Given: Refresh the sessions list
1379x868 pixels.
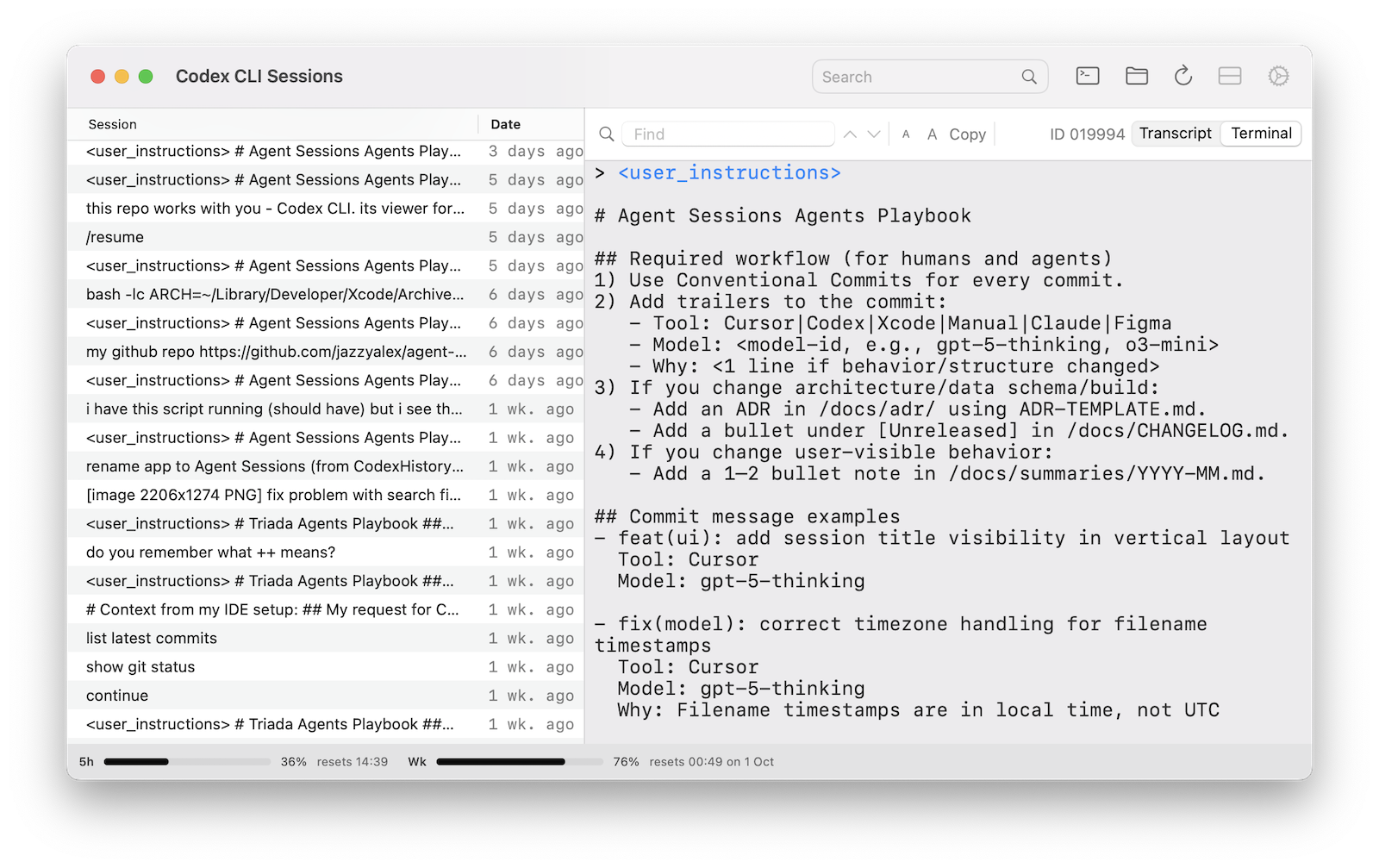Looking at the screenshot, I should [1183, 77].
